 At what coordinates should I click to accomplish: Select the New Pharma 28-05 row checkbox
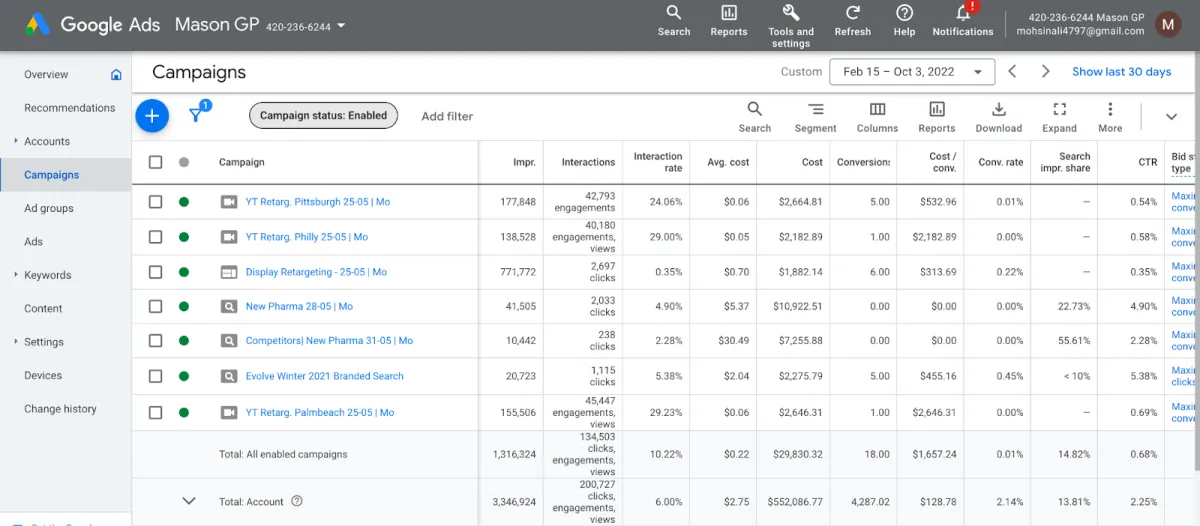(x=155, y=306)
